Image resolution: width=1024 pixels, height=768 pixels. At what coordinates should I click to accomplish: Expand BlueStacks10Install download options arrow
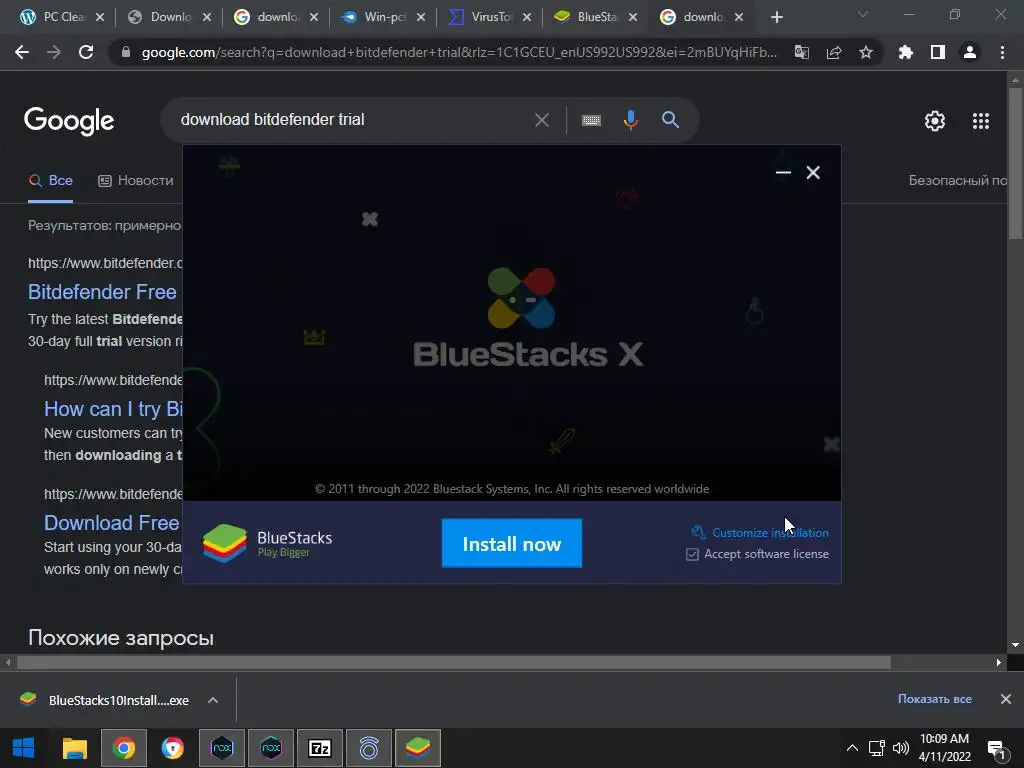click(x=213, y=700)
